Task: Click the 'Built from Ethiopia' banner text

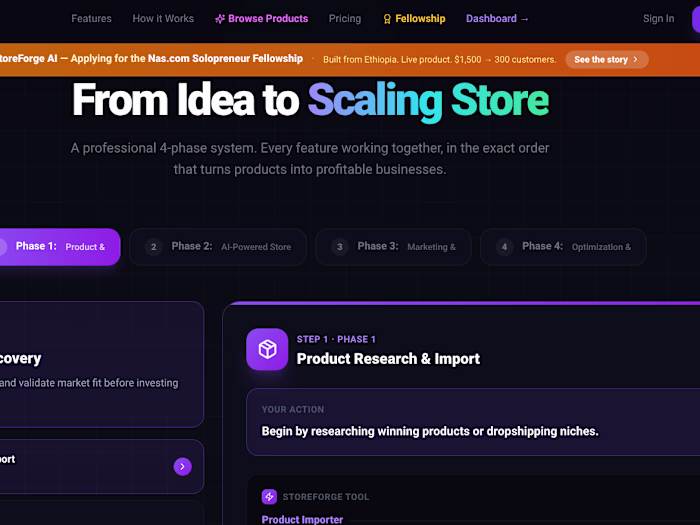Action: pos(440,60)
